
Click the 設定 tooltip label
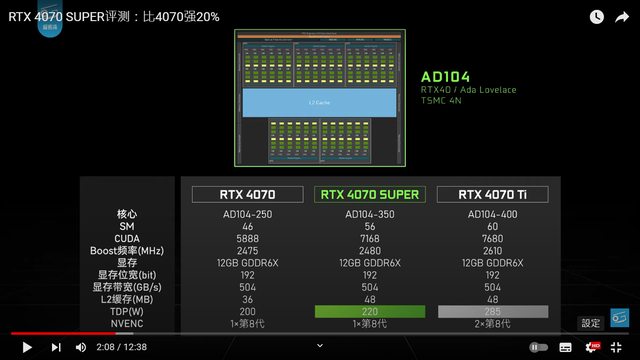590,323
